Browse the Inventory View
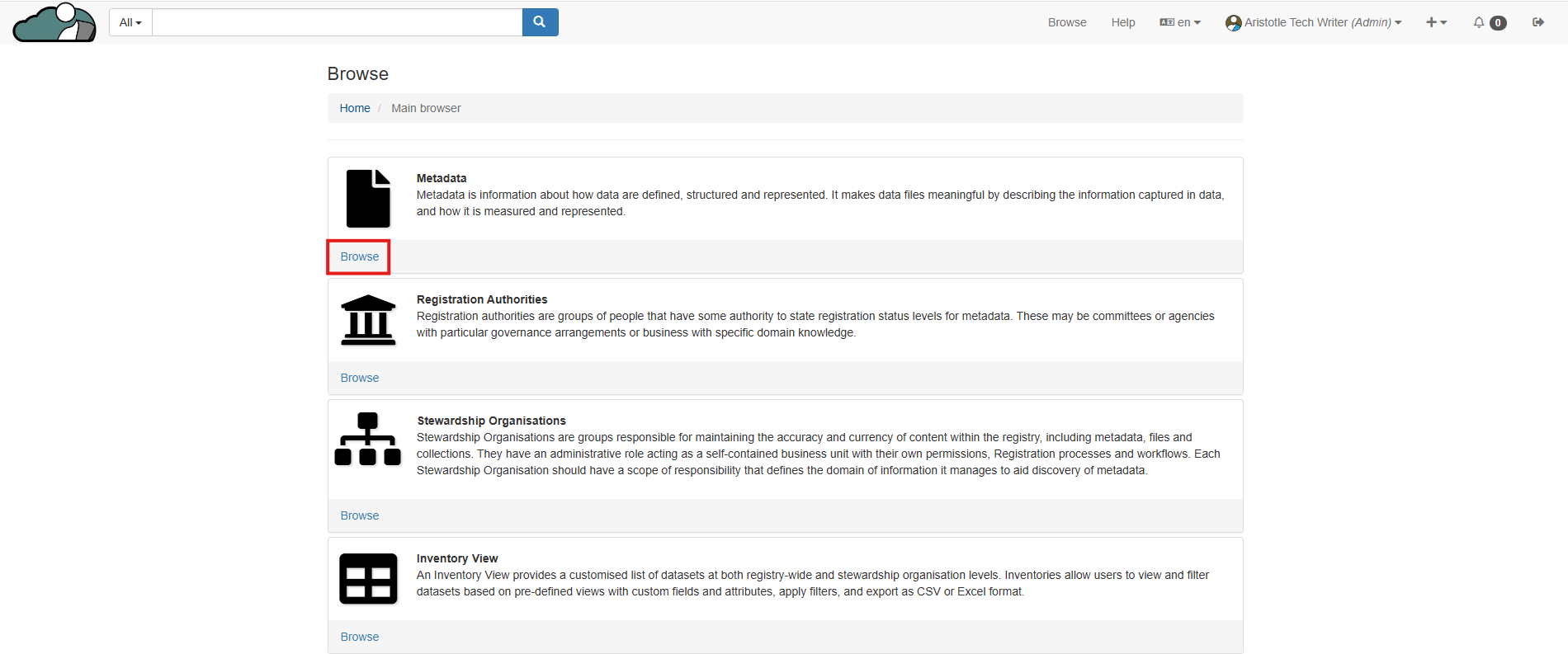Viewport: 1568px width, 654px height. (x=360, y=637)
